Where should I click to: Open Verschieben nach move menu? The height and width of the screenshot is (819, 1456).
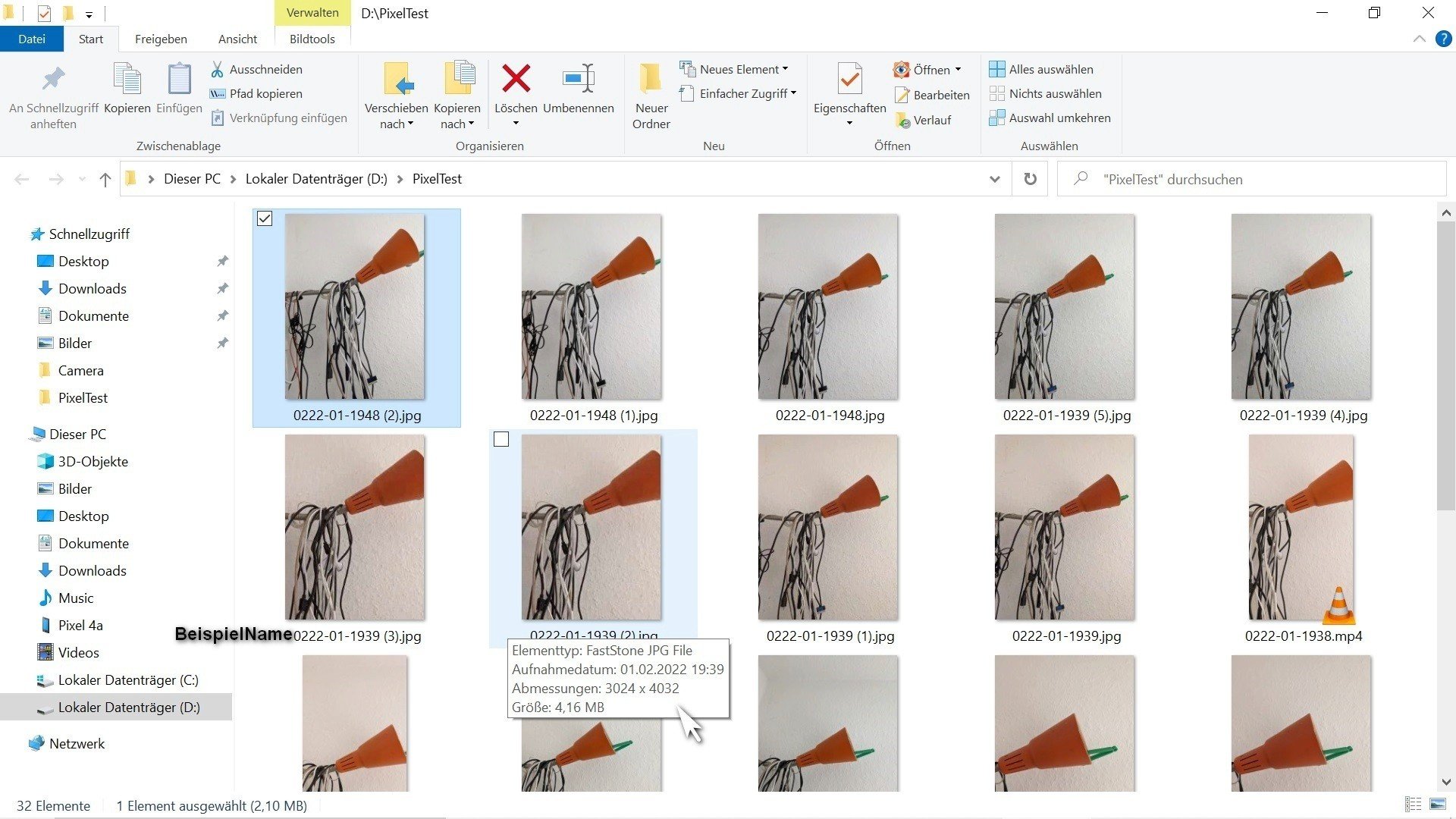396,96
